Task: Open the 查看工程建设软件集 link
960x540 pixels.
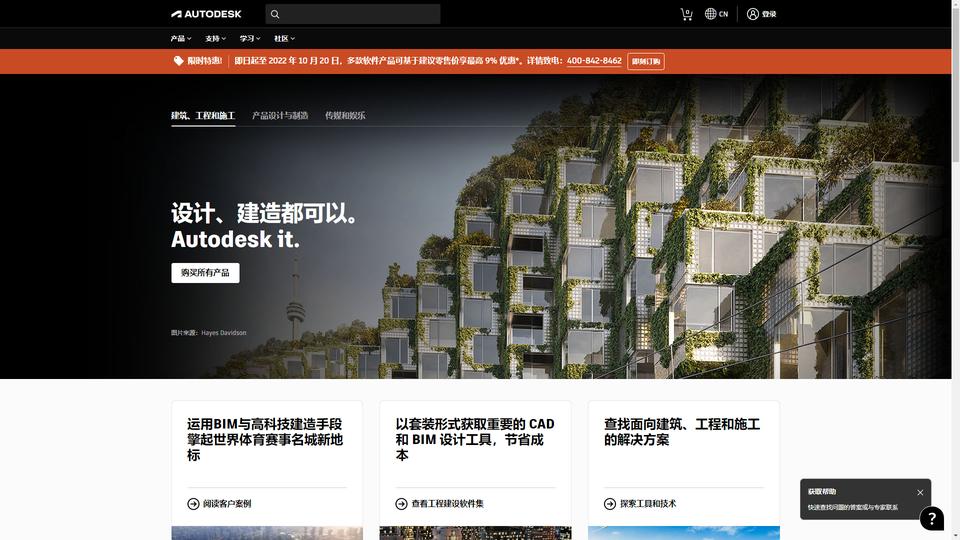Action: coord(448,504)
